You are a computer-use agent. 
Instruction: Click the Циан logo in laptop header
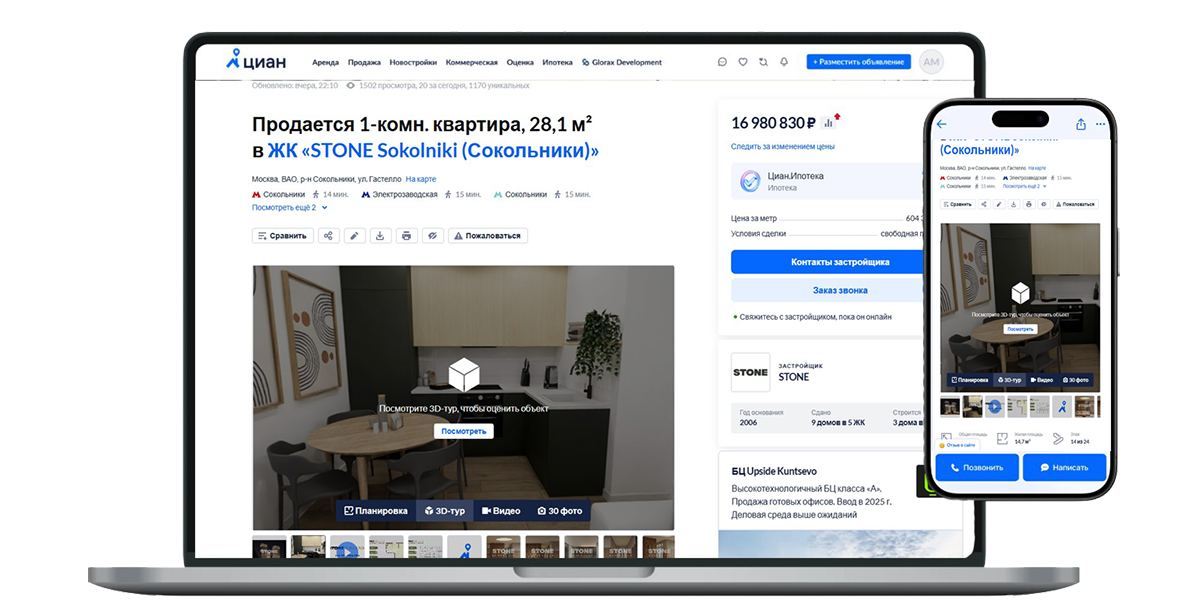[x=256, y=60]
